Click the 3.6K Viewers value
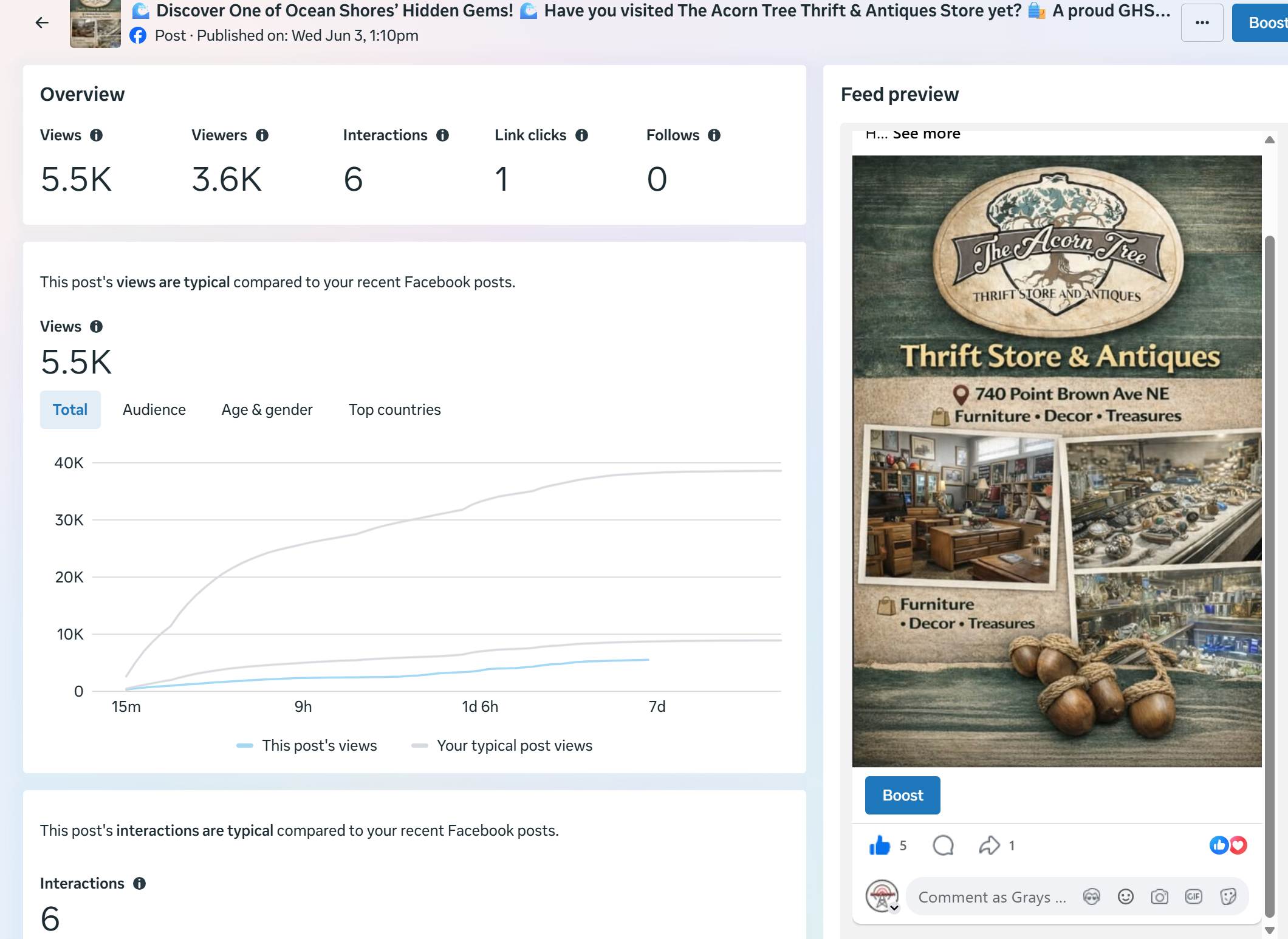1288x939 pixels. (227, 179)
